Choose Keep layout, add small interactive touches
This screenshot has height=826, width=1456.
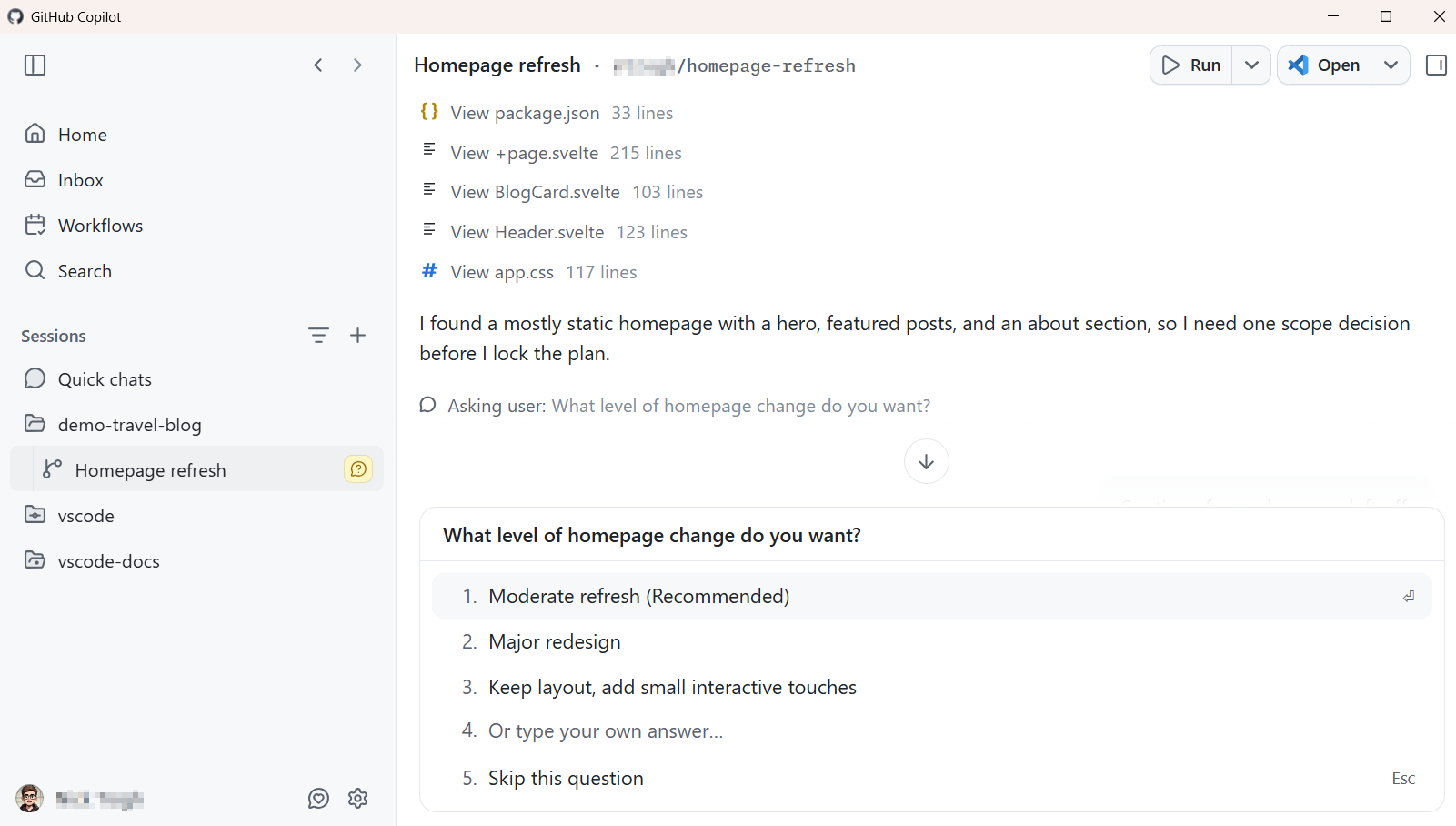tap(931, 687)
